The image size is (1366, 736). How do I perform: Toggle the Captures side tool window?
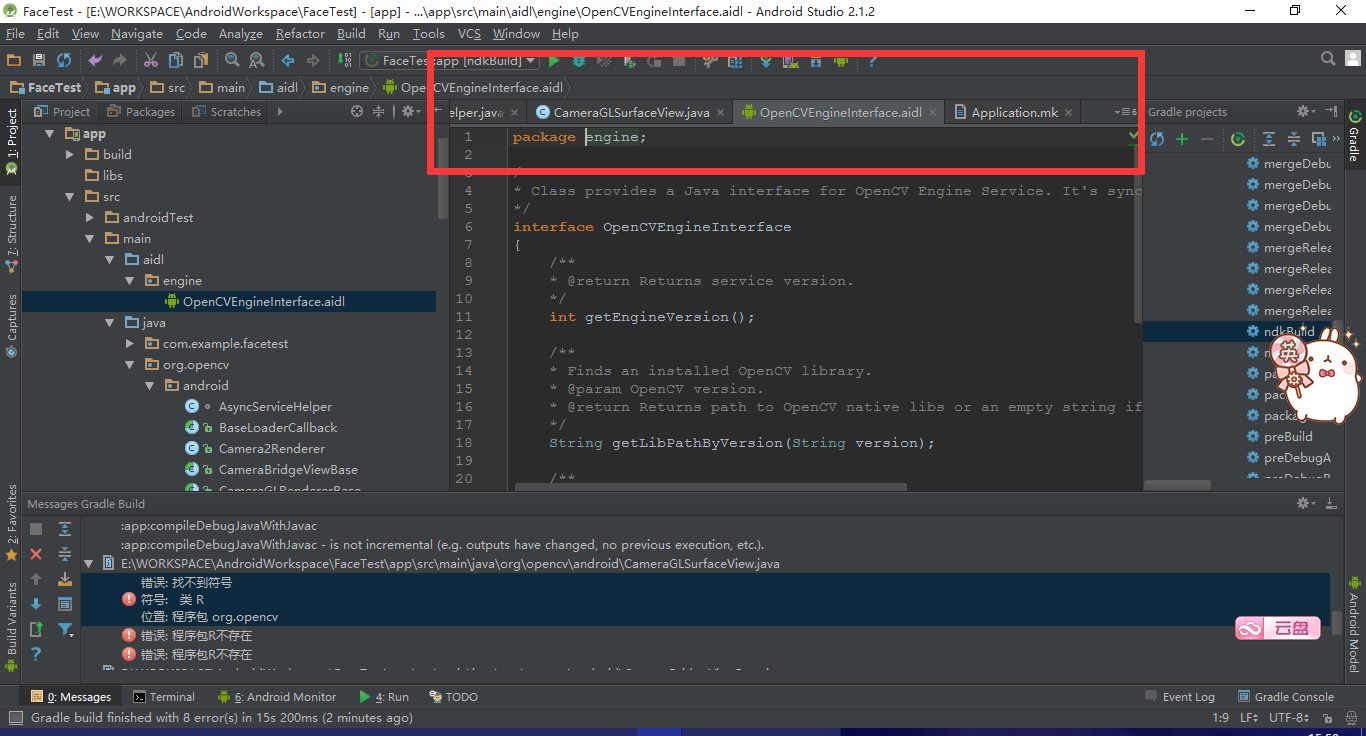tap(12, 324)
